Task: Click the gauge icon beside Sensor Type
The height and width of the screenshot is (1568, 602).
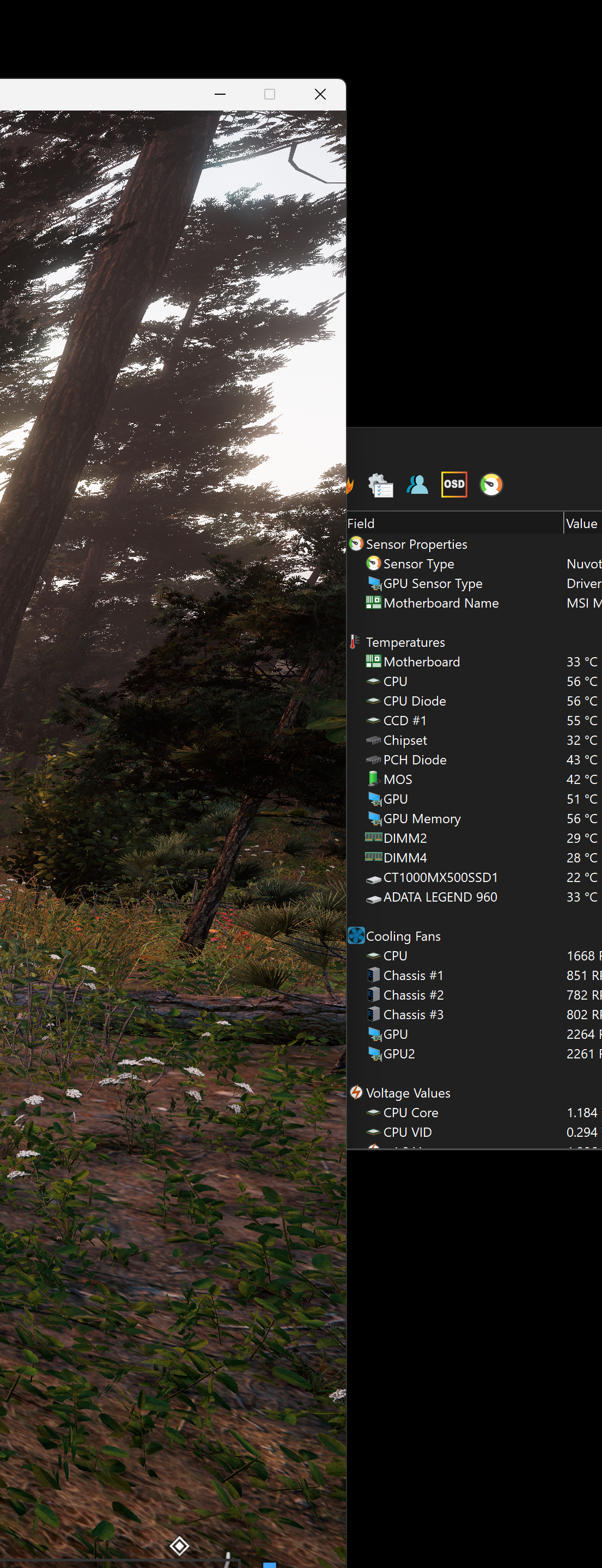Action: (374, 563)
